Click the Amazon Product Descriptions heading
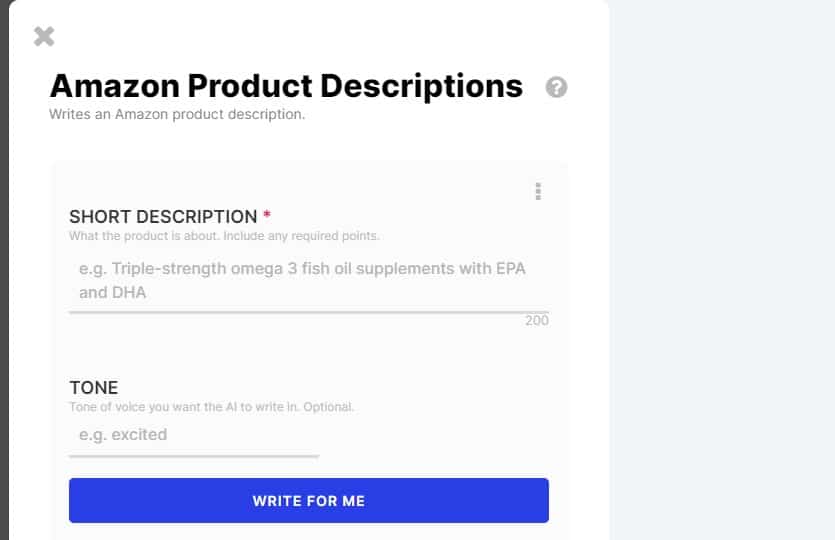This screenshot has width=835, height=540. pyautogui.click(x=286, y=86)
